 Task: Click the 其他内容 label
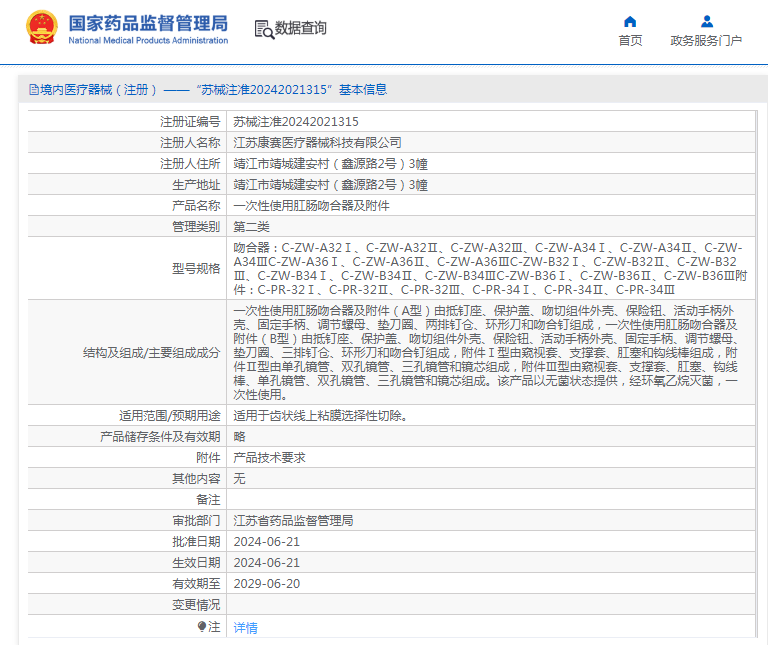click(x=196, y=479)
